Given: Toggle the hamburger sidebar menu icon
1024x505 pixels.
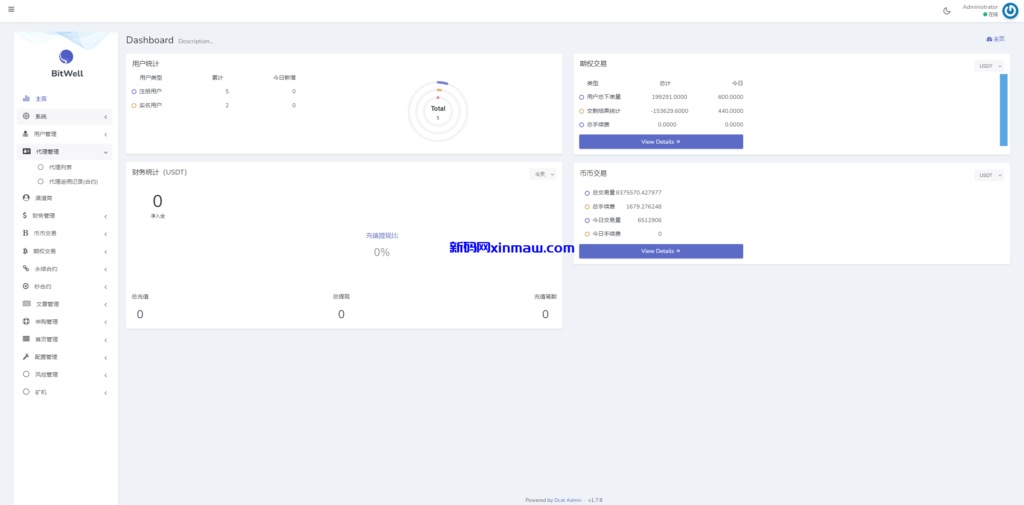Looking at the screenshot, I should [x=11, y=10].
